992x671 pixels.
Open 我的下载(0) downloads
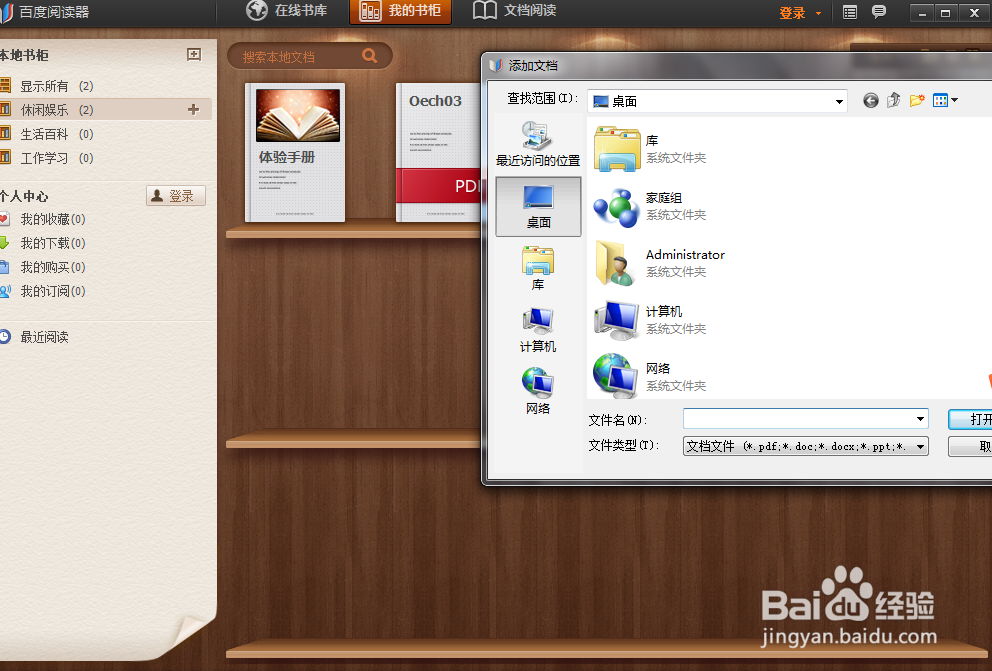[53, 243]
